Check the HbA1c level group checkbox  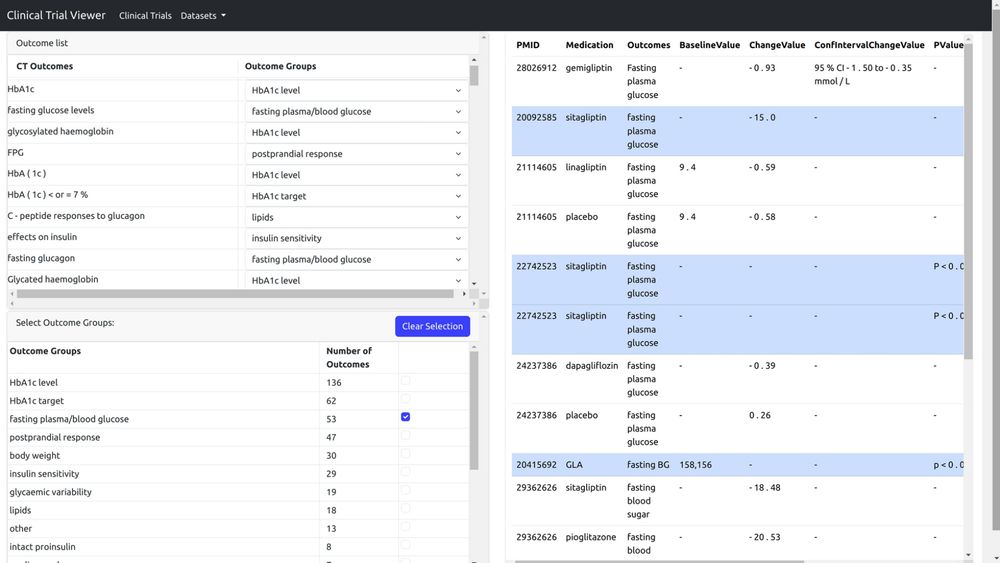[x=406, y=381]
